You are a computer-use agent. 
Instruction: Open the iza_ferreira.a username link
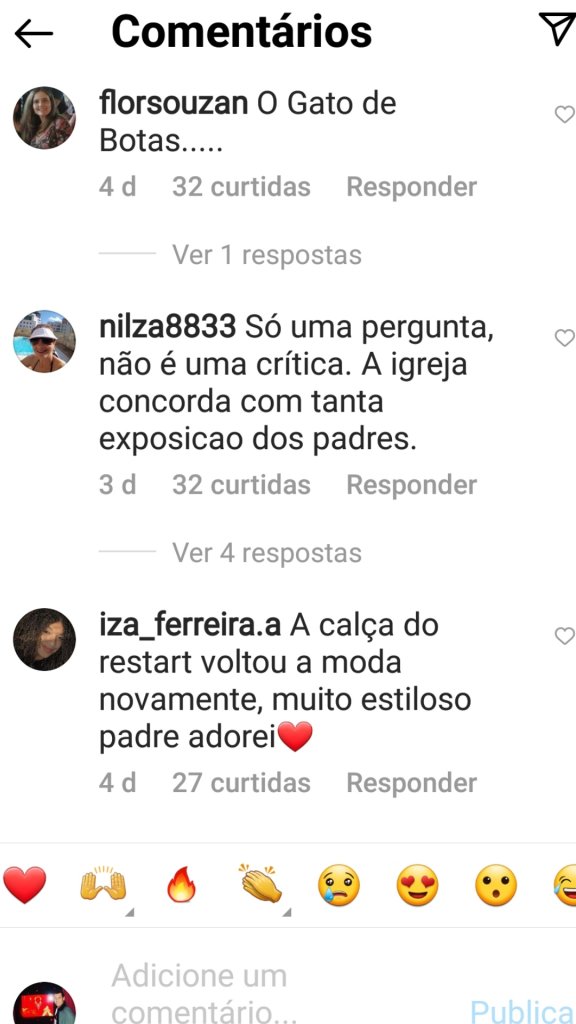pyautogui.click(x=190, y=626)
